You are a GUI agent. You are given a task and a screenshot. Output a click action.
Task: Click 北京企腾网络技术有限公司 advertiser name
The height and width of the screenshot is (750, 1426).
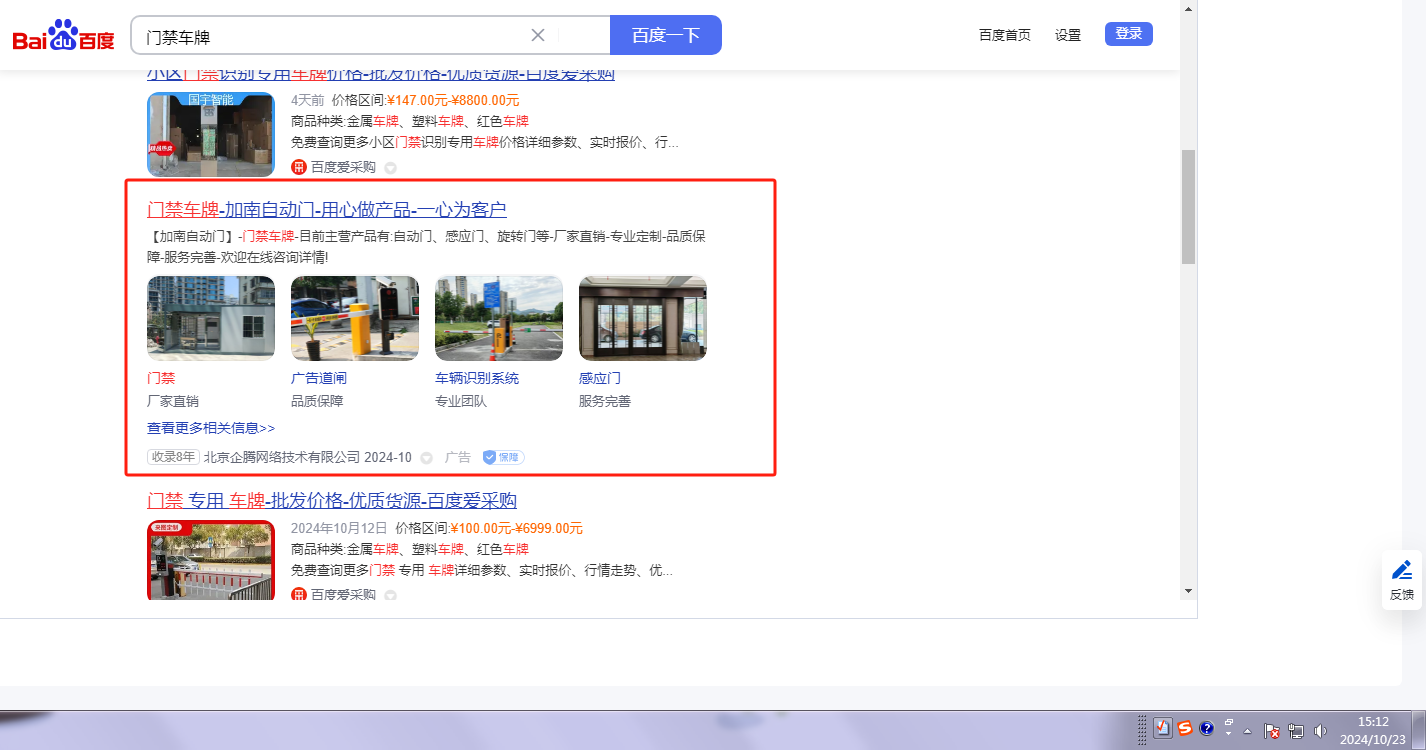(x=282, y=457)
